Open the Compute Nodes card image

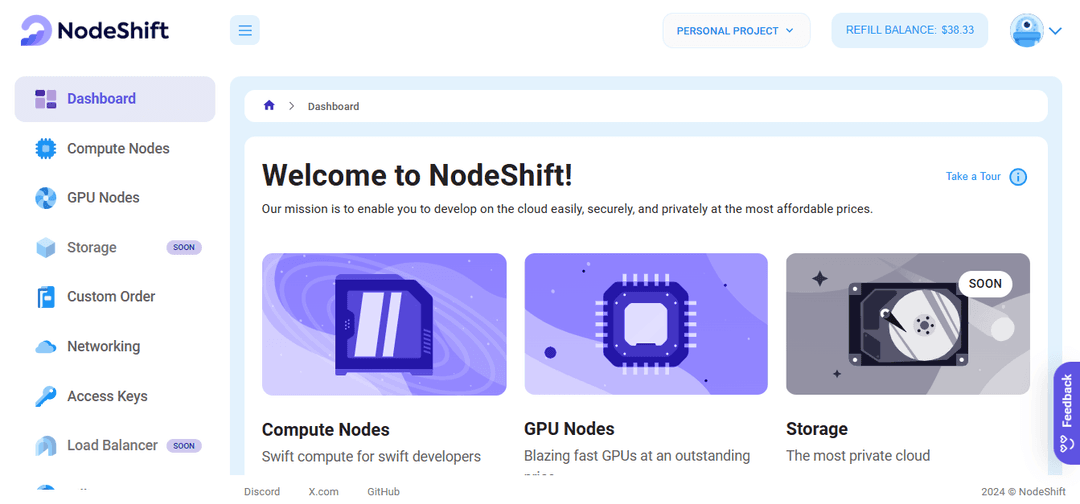point(384,324)
